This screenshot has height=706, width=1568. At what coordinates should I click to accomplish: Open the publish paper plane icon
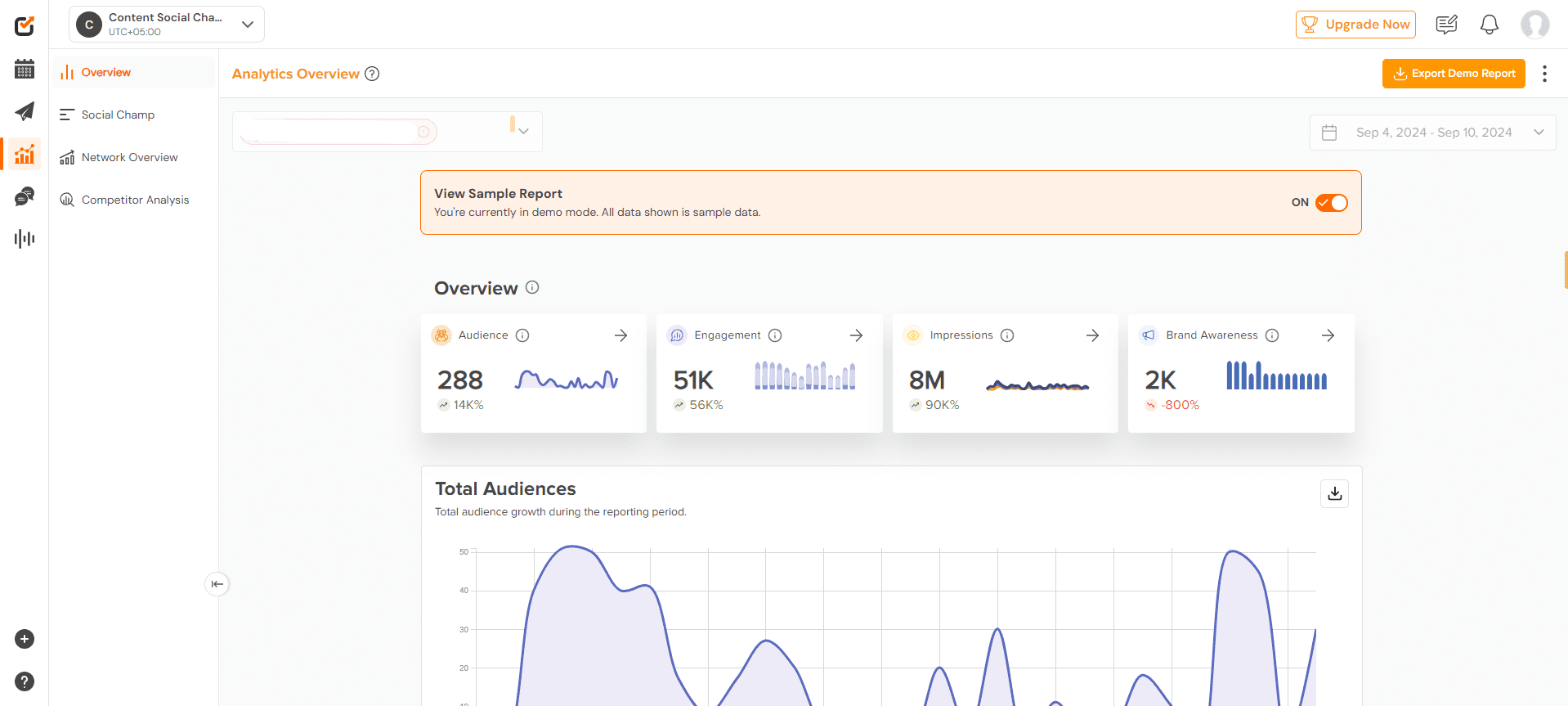[x=25, y=111]
